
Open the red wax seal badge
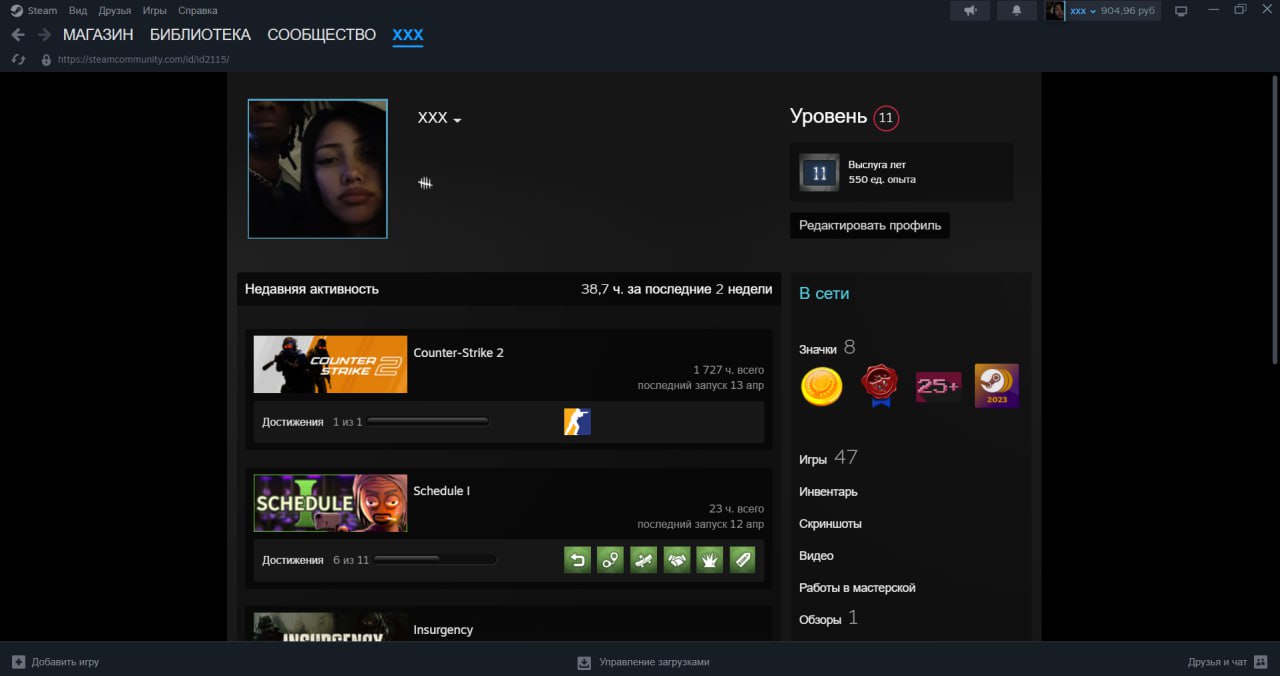click(880, 386)
